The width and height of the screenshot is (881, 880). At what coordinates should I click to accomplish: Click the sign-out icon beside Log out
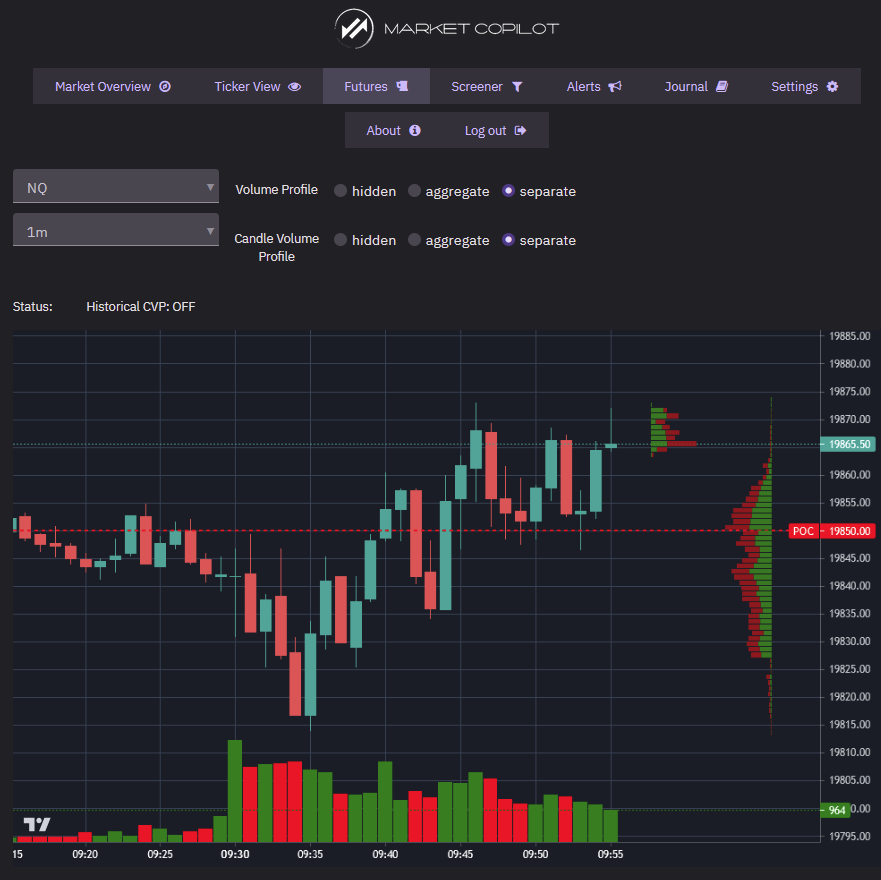[520, 130]
